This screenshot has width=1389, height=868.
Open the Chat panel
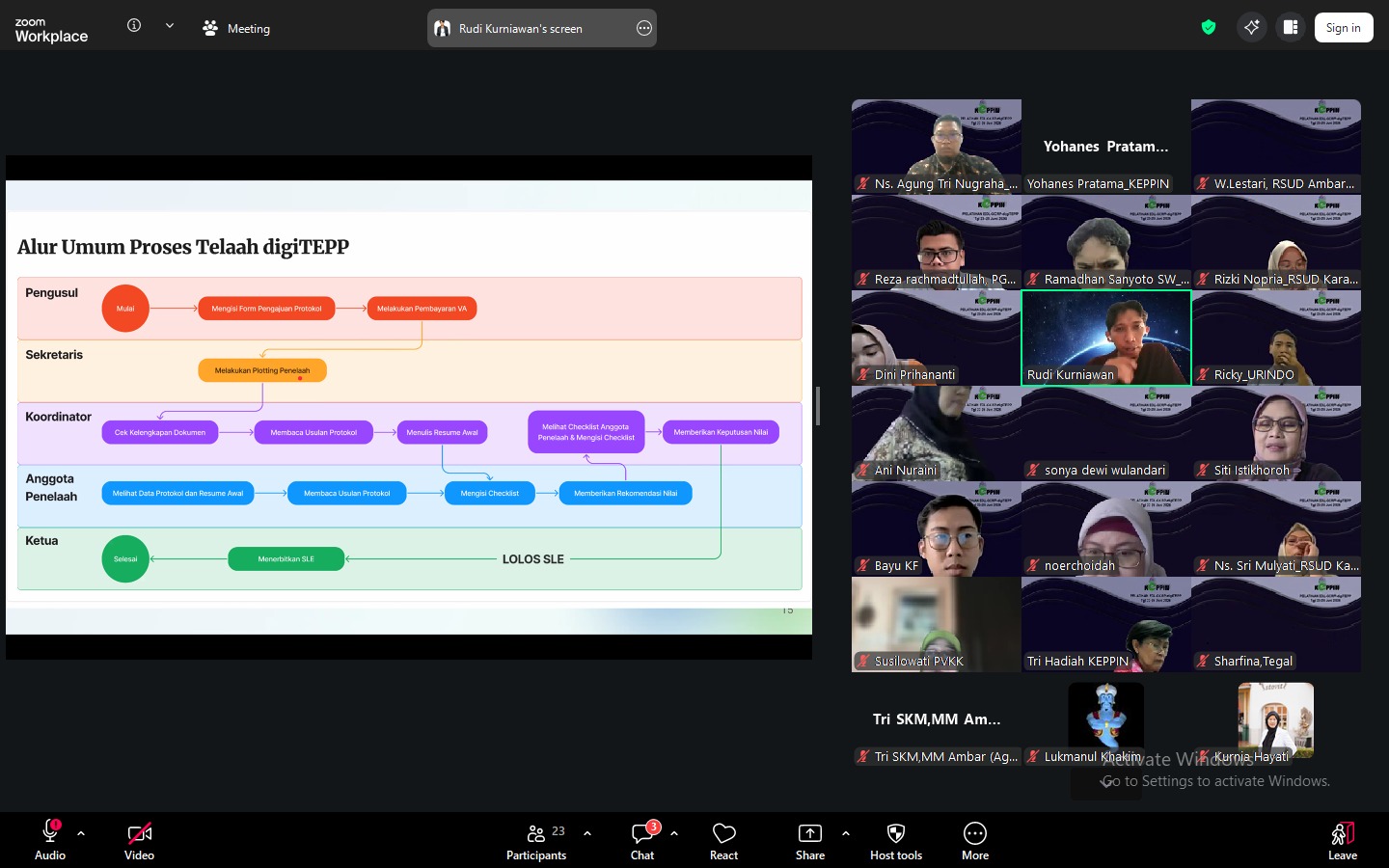[642, 841]
